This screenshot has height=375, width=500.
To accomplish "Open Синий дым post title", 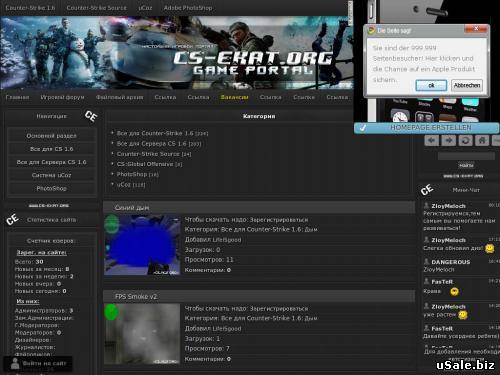I will click(x=132, y=208).
